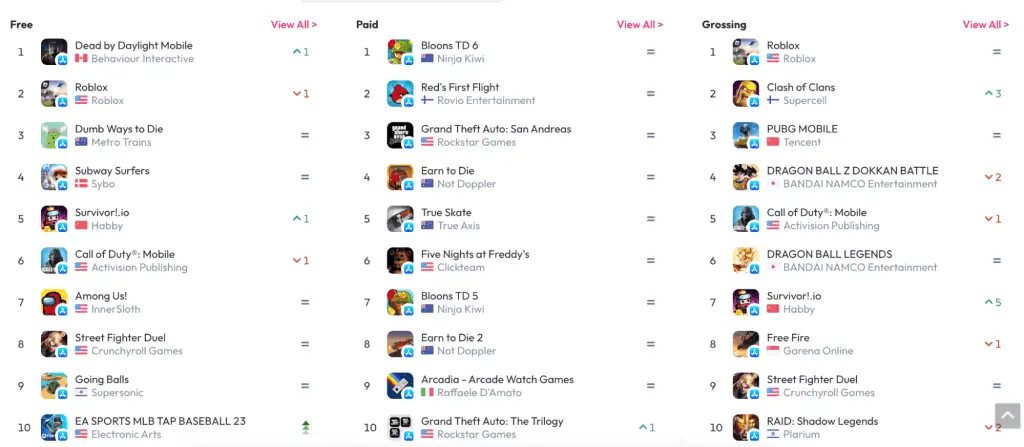
Task: Select the Among Us! game icon
Action: 54,303
